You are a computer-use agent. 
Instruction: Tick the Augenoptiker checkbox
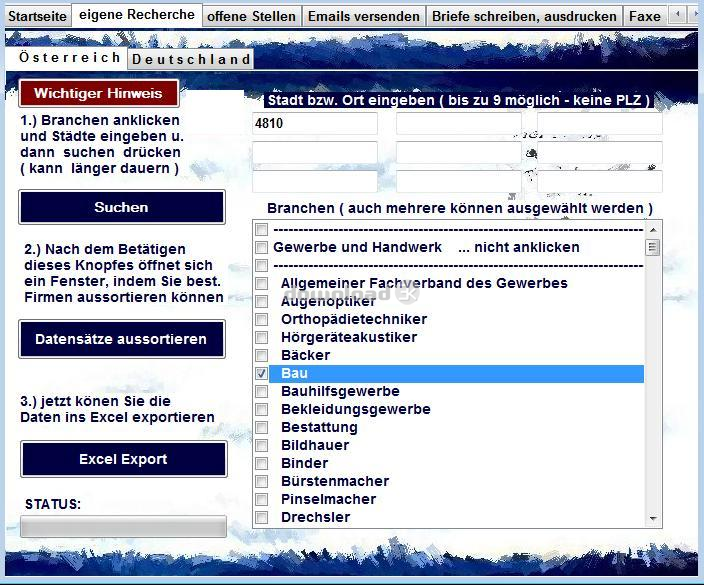[x=261, y=301]
